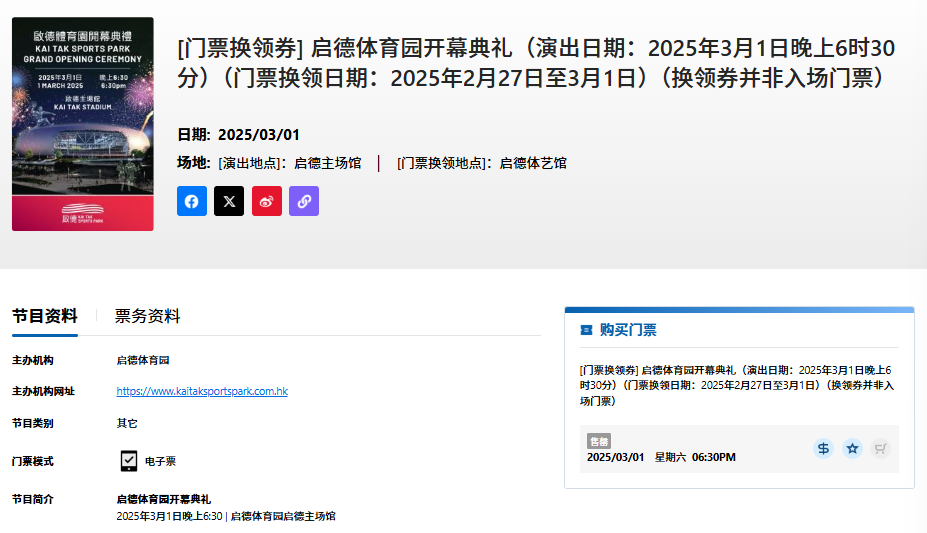Open the kaitaksportspark.com.hk link

202,391
